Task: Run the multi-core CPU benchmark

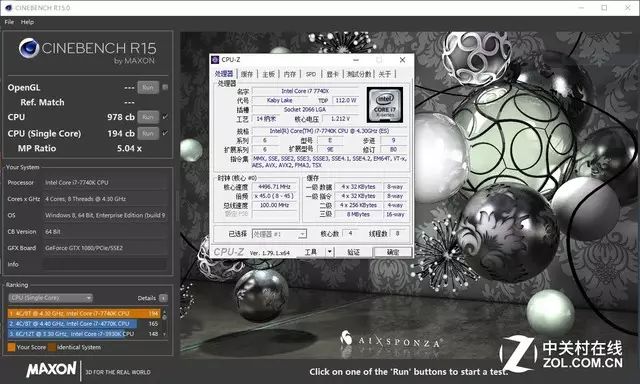Action: pos(148,117)
